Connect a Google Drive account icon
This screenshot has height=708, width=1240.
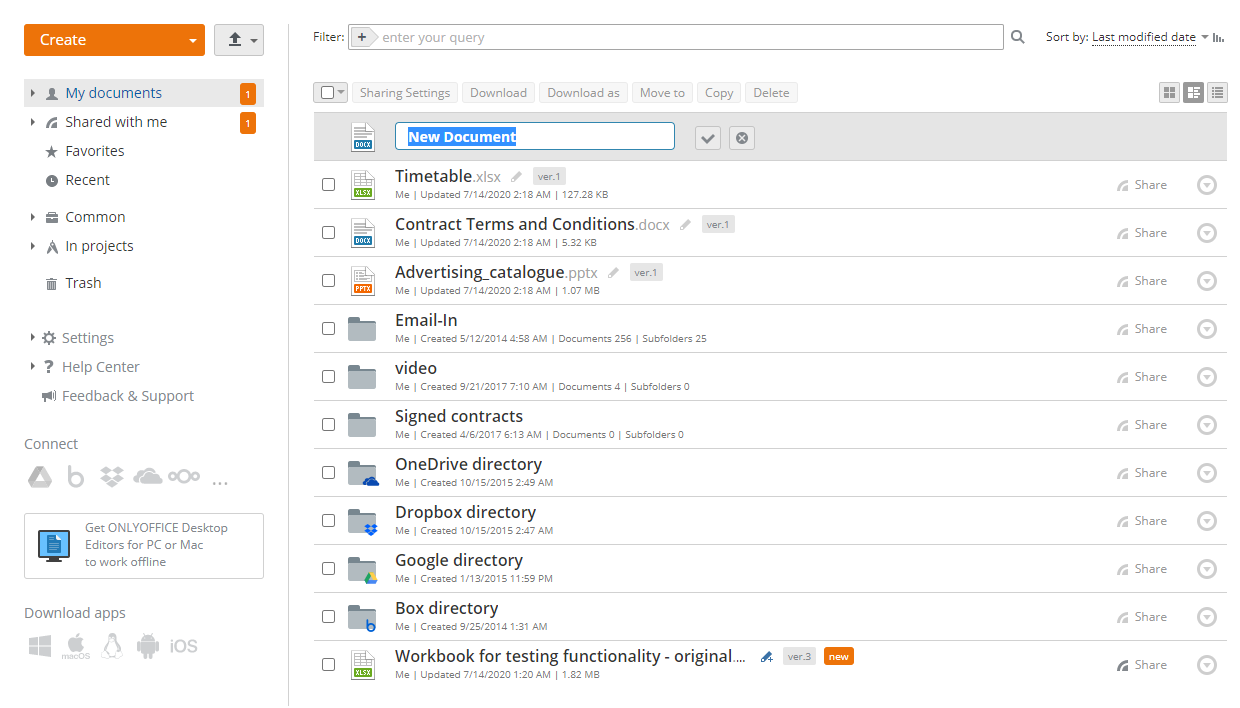click(39, 478)
